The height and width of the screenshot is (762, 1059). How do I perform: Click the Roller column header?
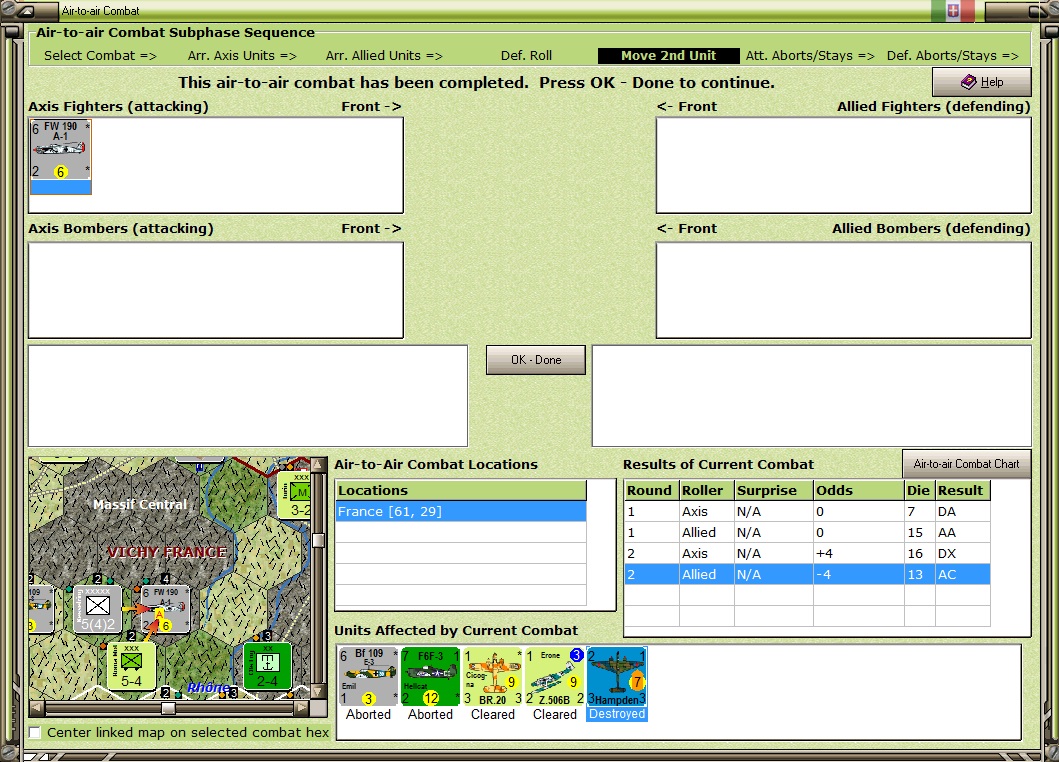pos(706,490)
